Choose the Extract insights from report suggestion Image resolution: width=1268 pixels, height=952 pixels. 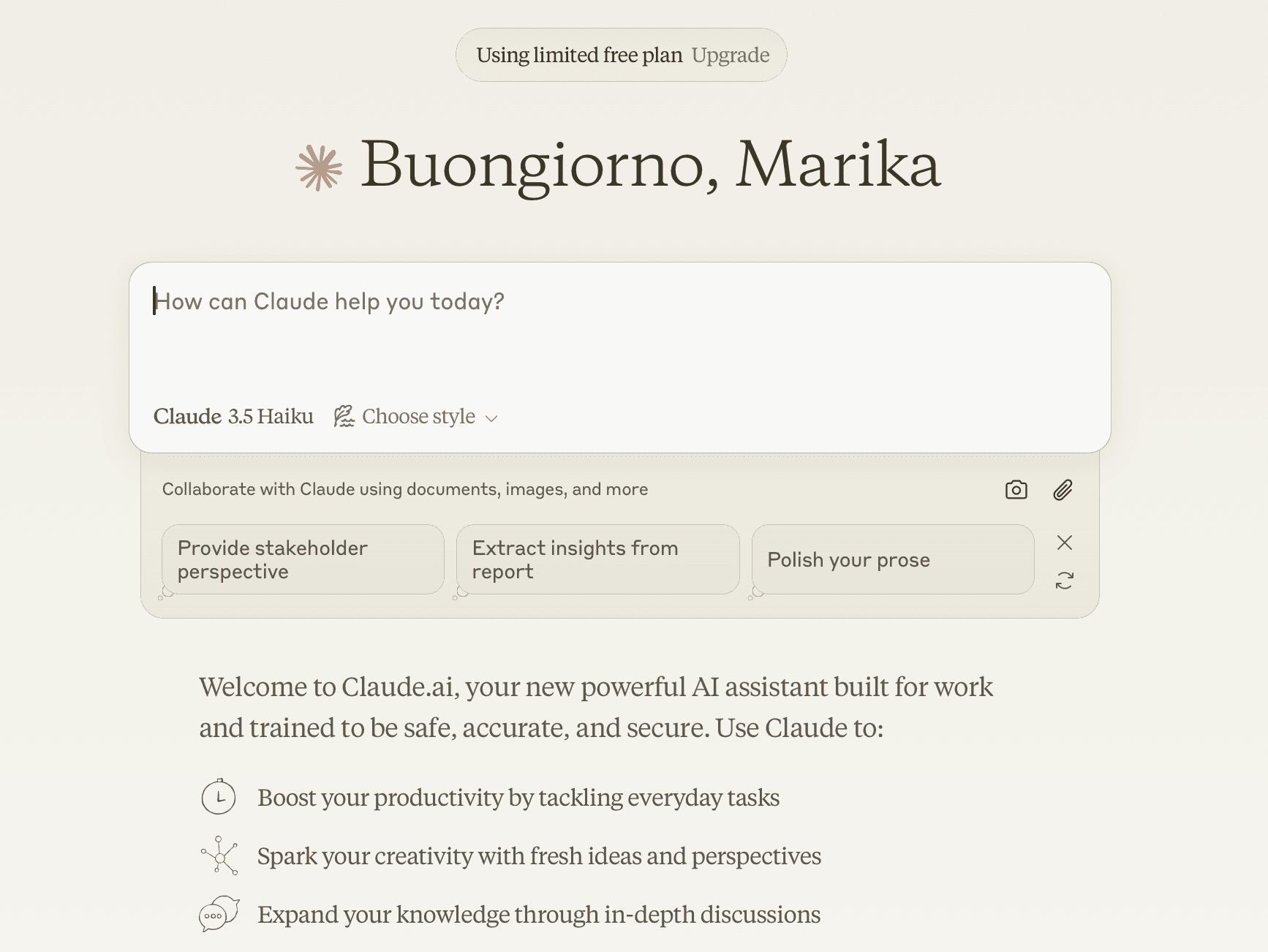click(597, 559)
